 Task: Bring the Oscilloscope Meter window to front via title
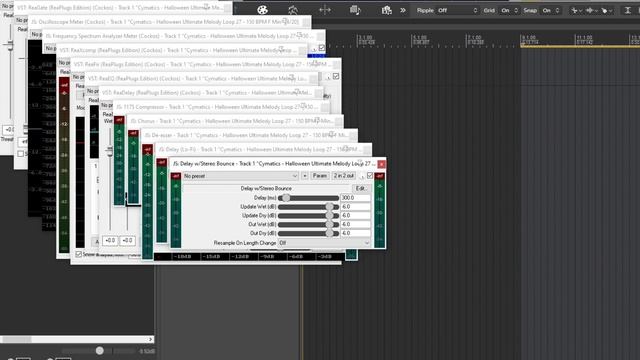pyautogui.click(x=165, y=22)
